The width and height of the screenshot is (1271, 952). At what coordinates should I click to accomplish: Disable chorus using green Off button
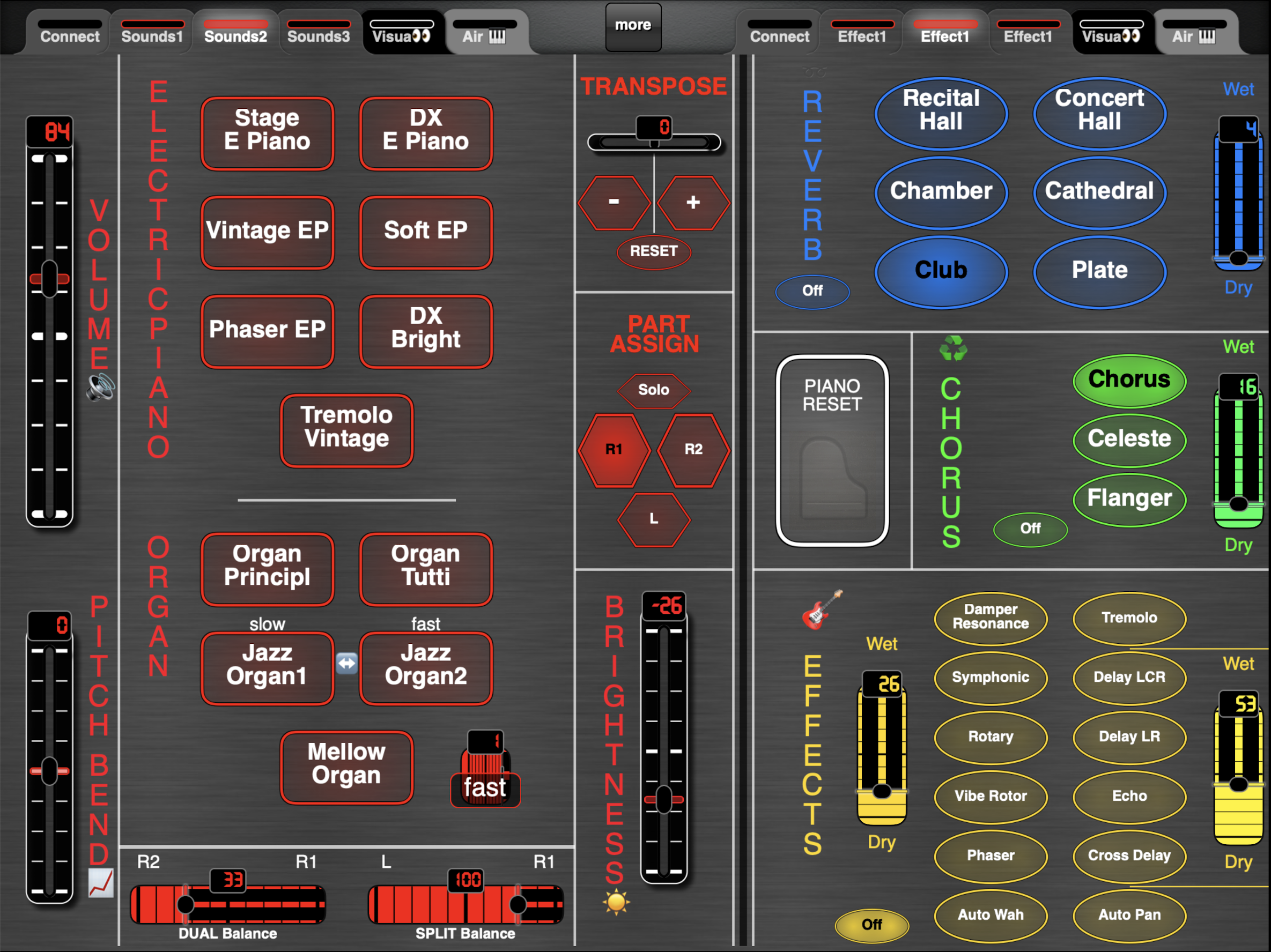click(x=1030, y=528)
